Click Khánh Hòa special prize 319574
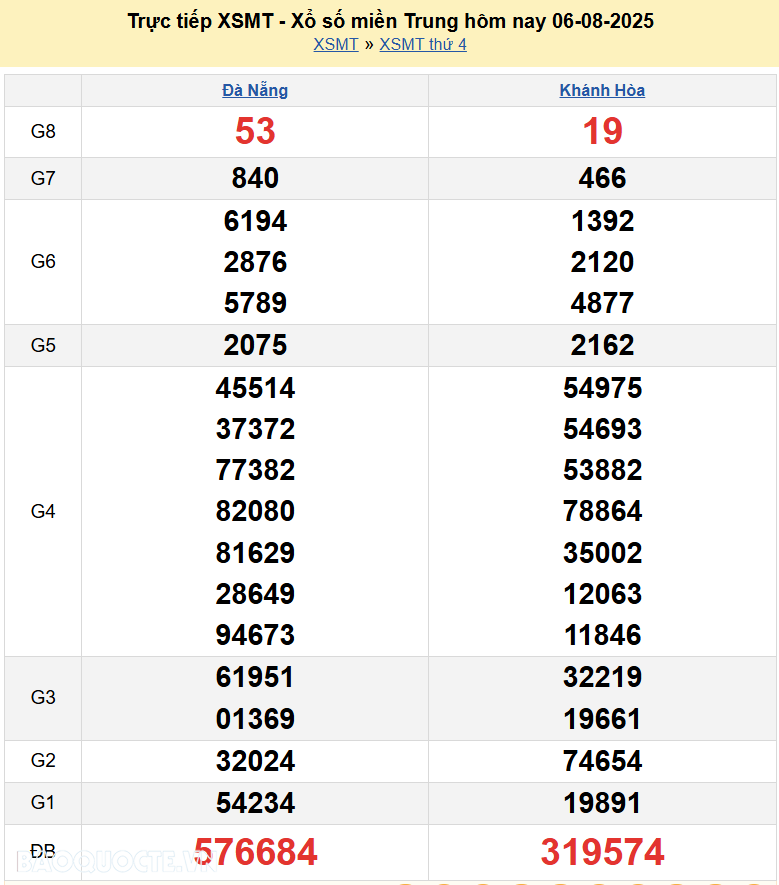 pos(602,852)
